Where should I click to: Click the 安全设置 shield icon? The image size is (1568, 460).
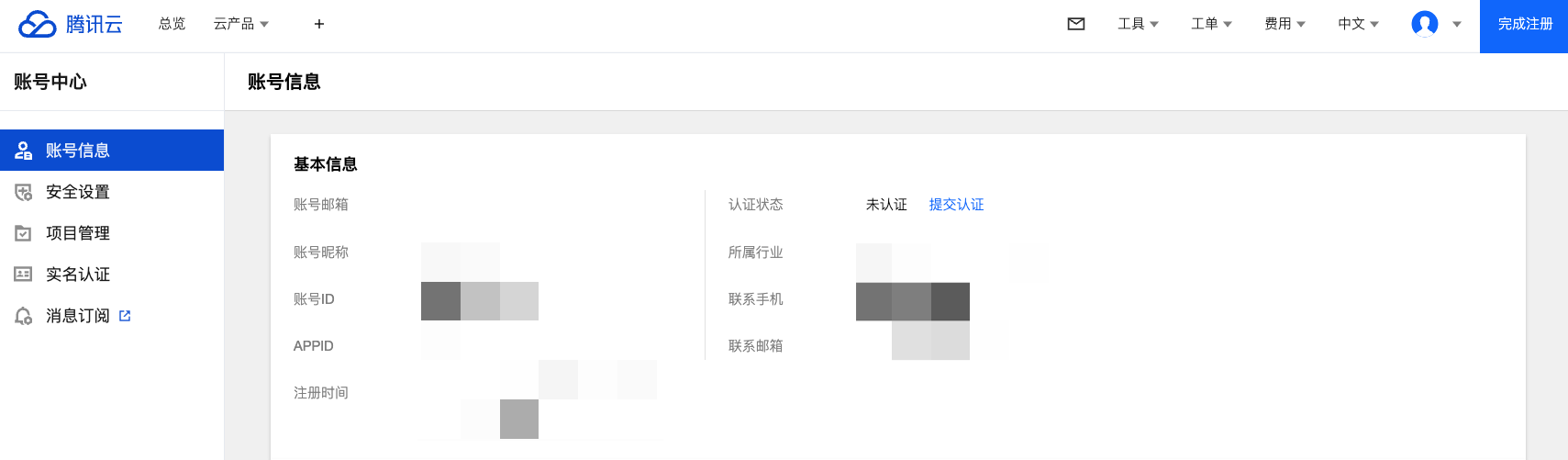pyautogui.click(x=24, y=192)
